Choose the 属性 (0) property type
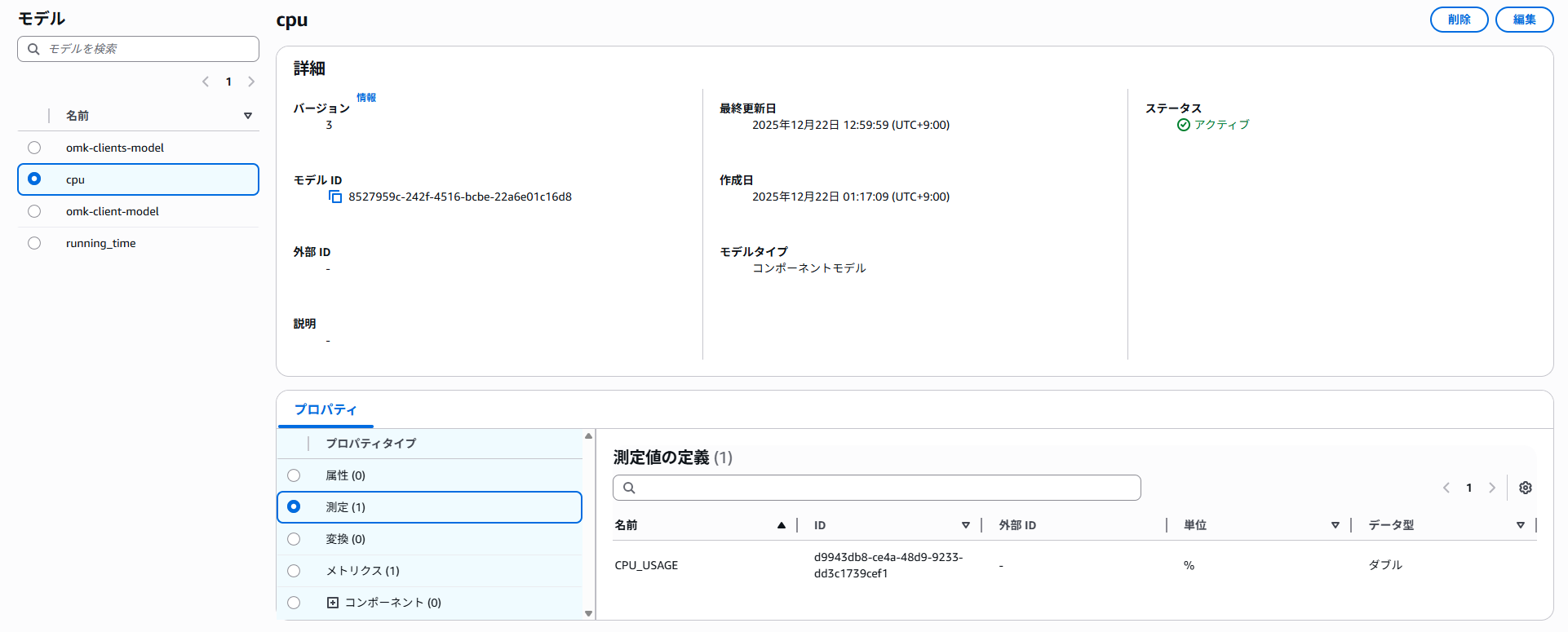This screenshot has width=1568, height=632. 294,475
